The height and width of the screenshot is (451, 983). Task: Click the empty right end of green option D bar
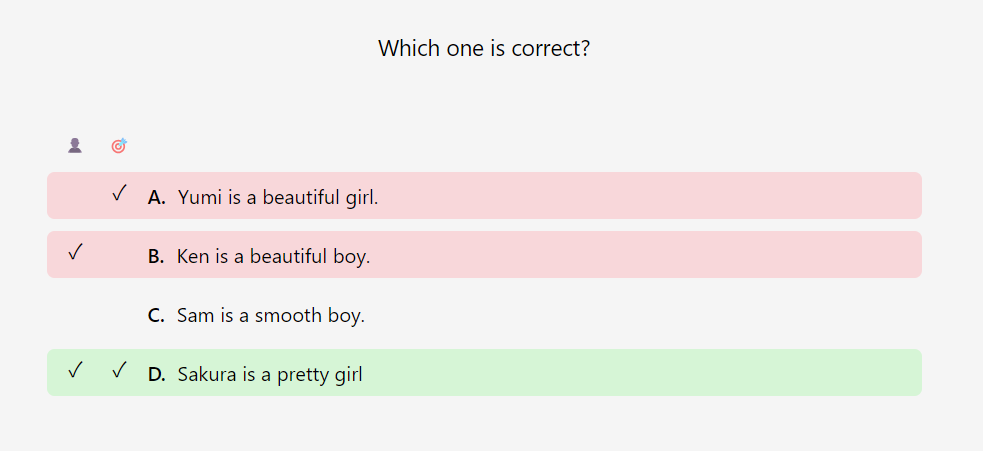pos(850,373)
